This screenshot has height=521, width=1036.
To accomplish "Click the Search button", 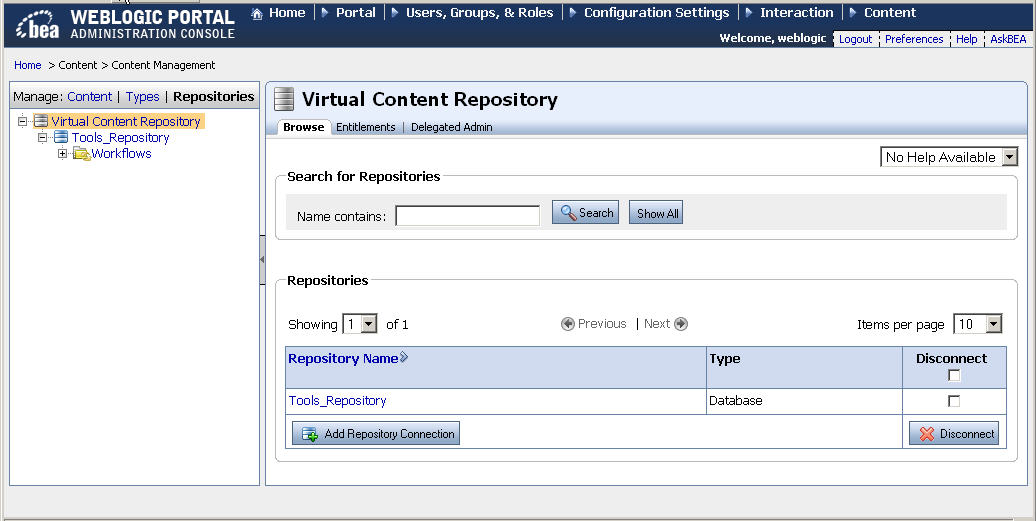I will 585,213.
